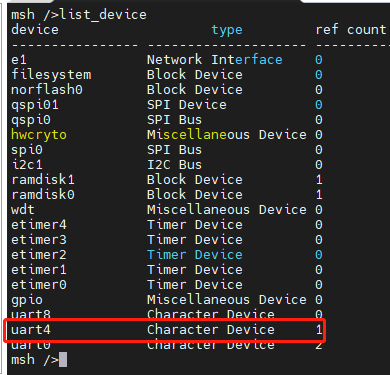Click Character Device text in uart4 row
The image size is (390, 375).
[211, 330]
